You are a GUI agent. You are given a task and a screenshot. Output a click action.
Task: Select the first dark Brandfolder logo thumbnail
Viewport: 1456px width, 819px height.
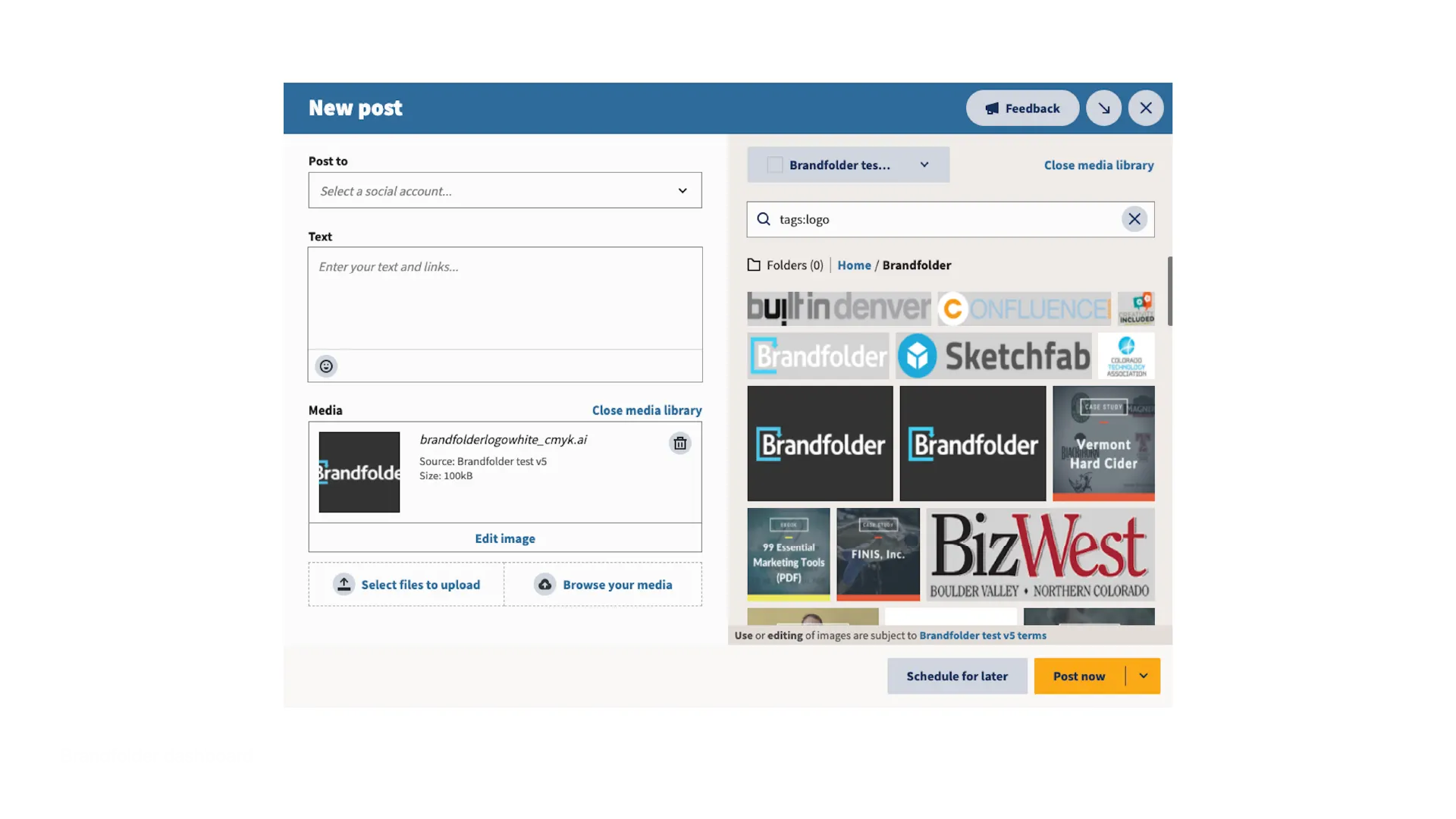point(821,444)
